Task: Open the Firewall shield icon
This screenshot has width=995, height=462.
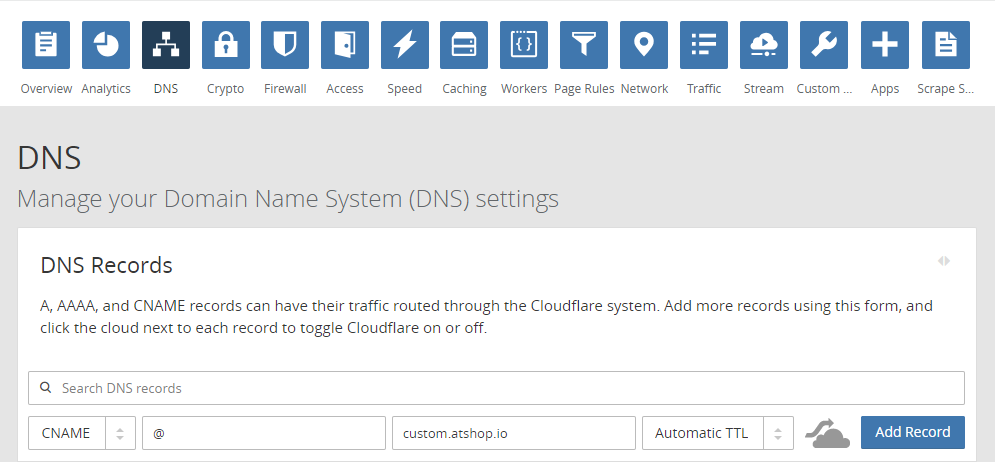Action: click(285, 45)
